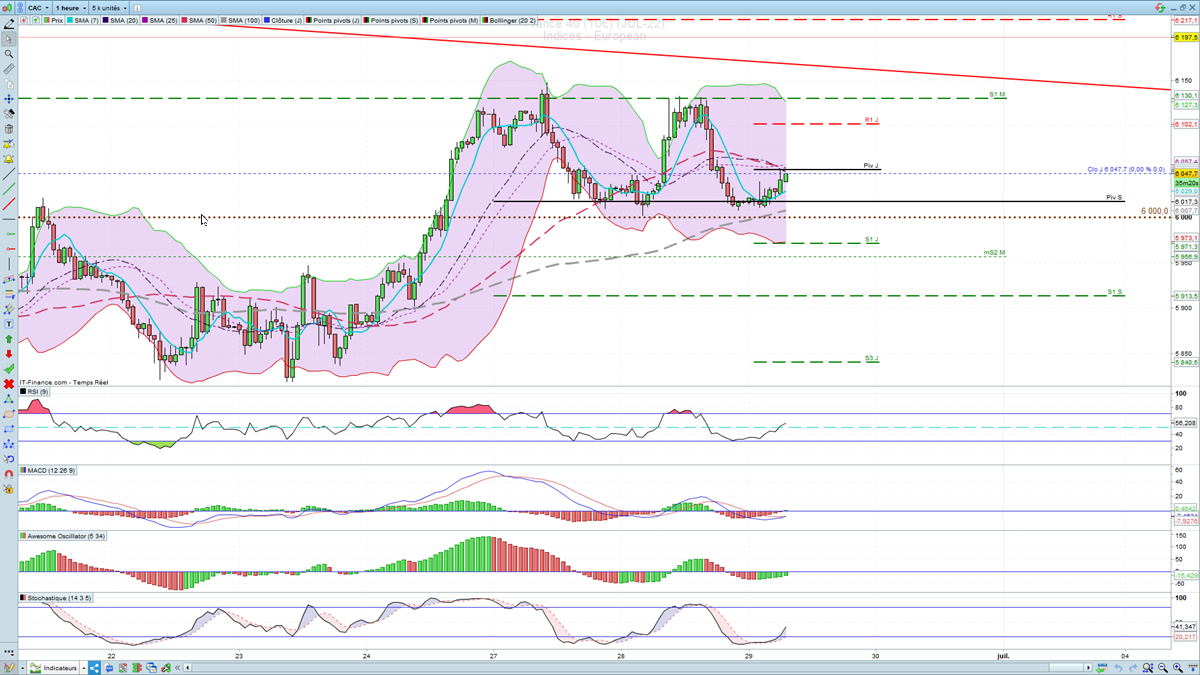The height and width of the screenshot is (675, 1200).
Task: Select the horizontal line drawing tool
Action: (9, 220)
